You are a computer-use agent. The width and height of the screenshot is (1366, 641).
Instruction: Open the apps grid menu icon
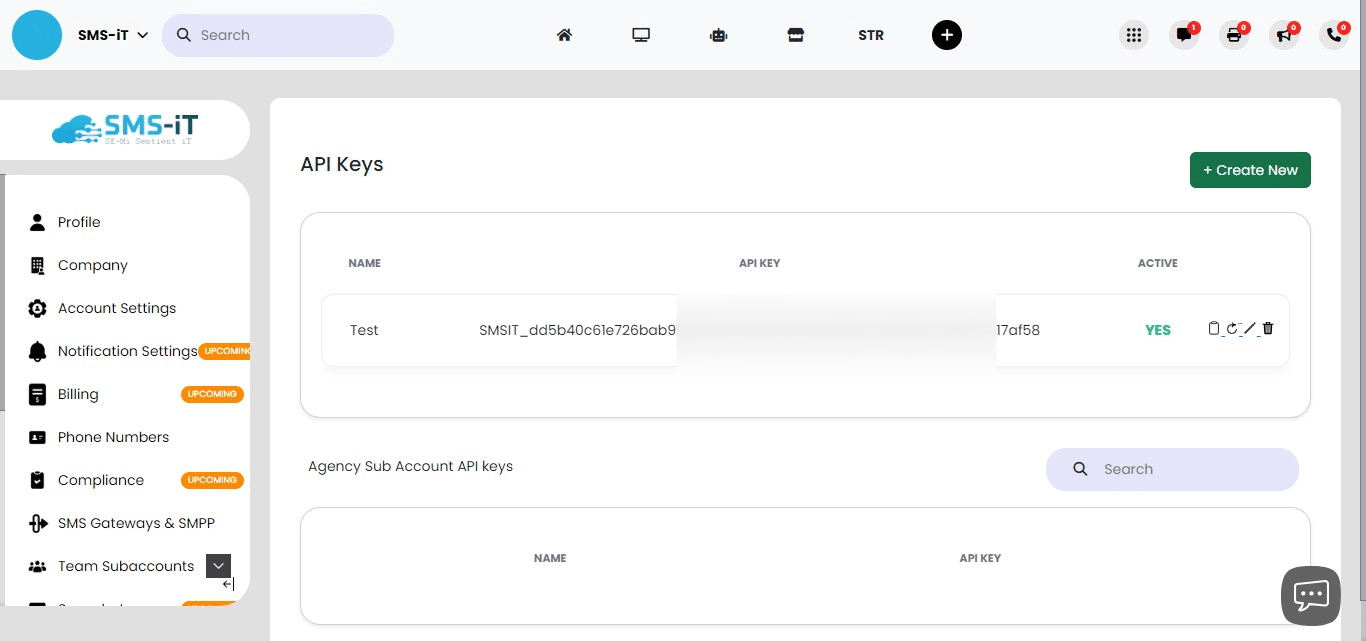click(1133, 35)
